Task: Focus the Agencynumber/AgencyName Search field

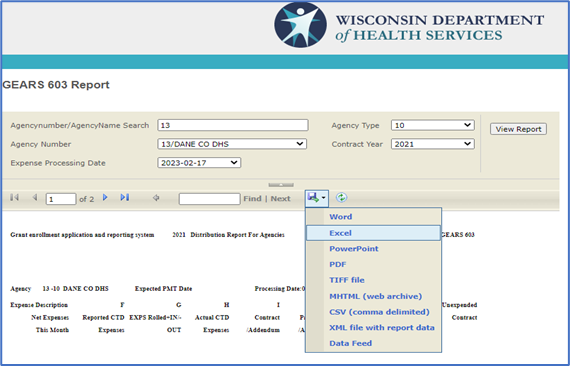Action: (x=233, y=125)
